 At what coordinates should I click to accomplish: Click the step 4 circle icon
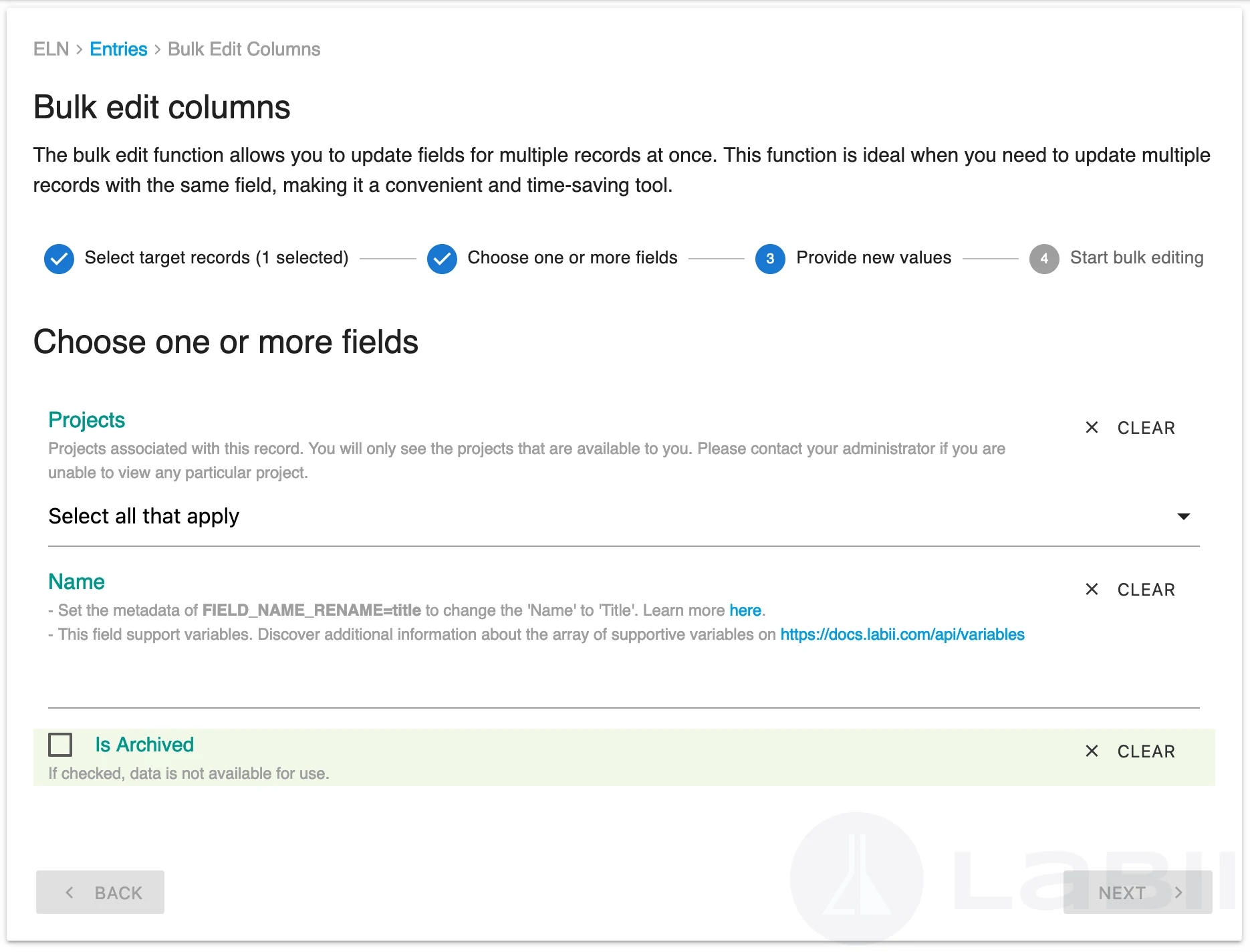1043,258
